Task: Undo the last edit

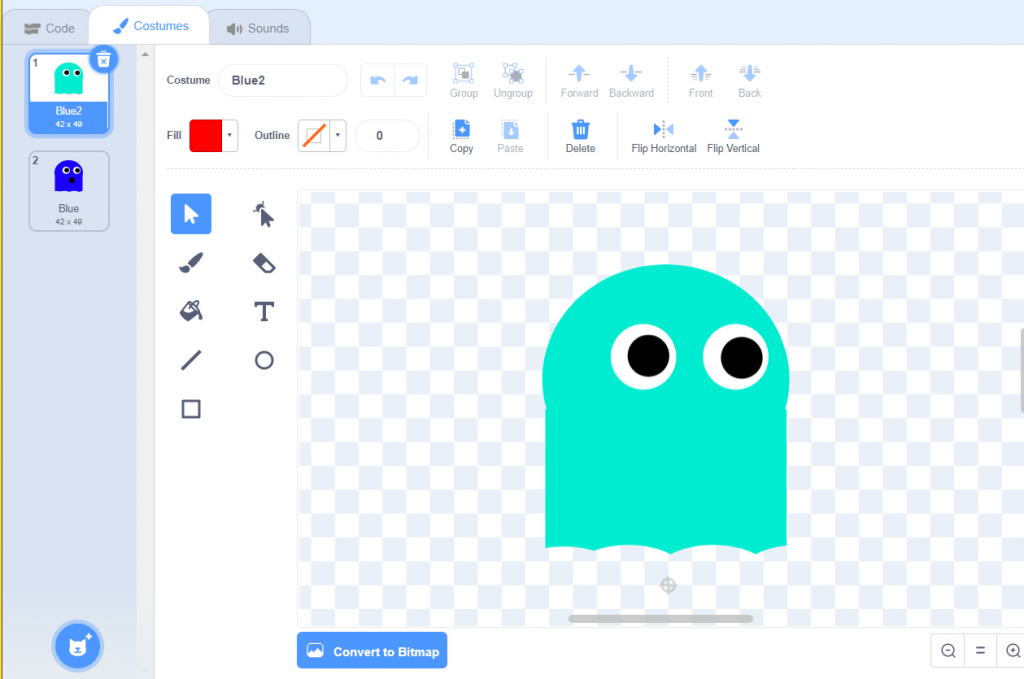Action: [379, 80]
